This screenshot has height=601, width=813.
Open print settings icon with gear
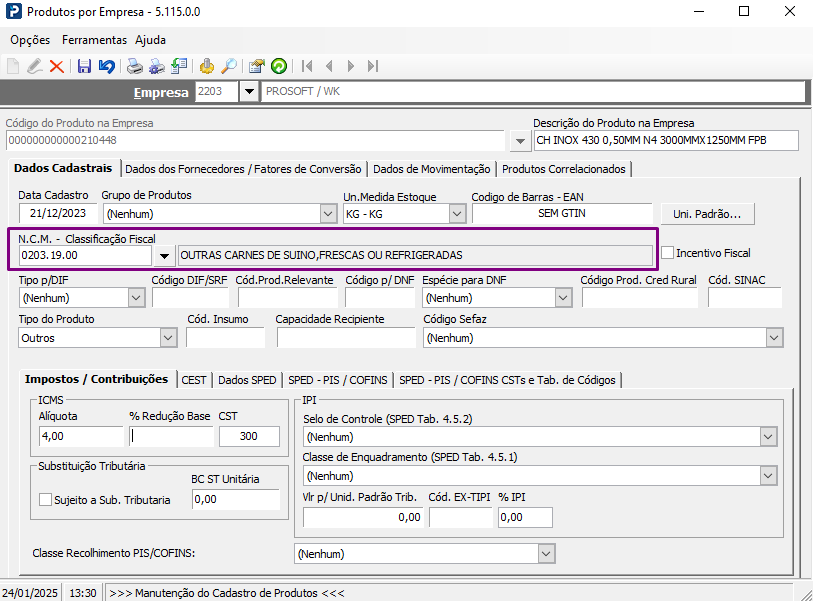pyautogui.click(x=157, y=66)
